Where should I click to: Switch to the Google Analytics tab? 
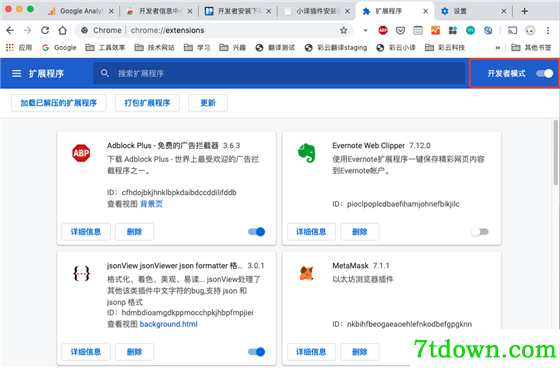coord(81,11)
